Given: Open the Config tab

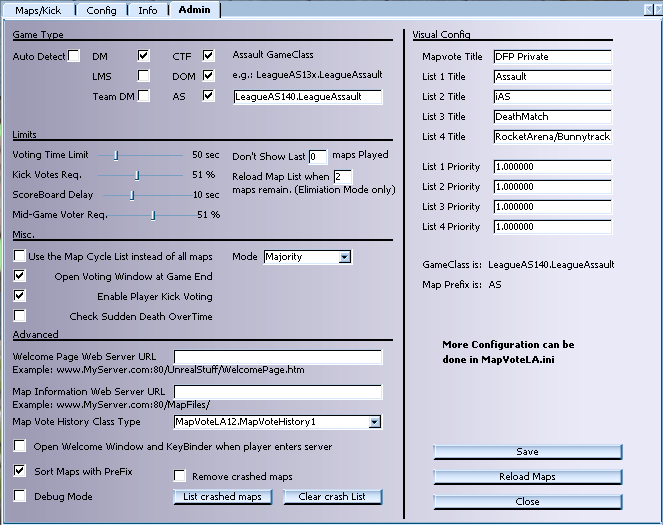Looking at the screenshot, I should click(x=101, y=10).
